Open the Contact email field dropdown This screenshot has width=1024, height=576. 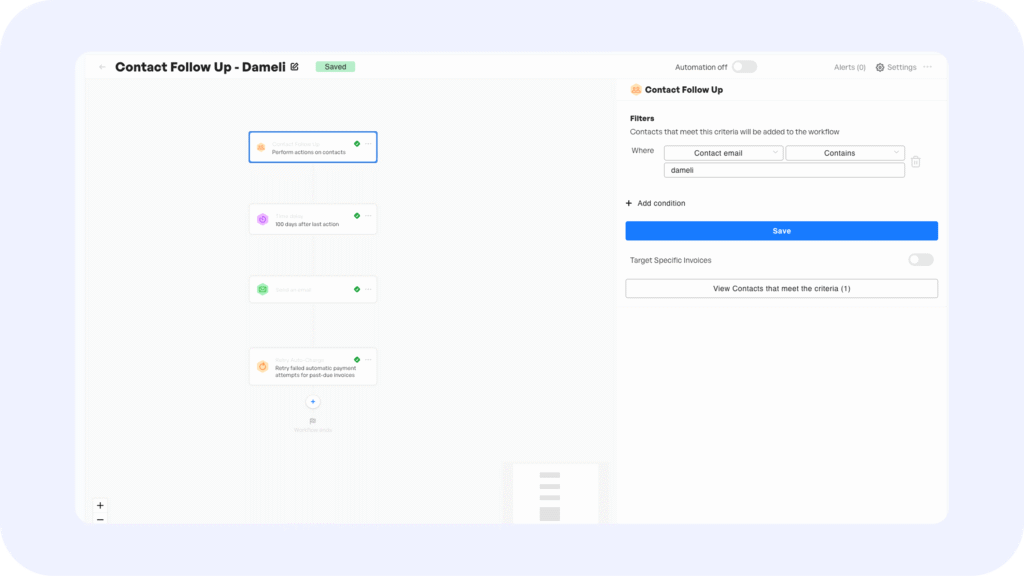(723, 153)
